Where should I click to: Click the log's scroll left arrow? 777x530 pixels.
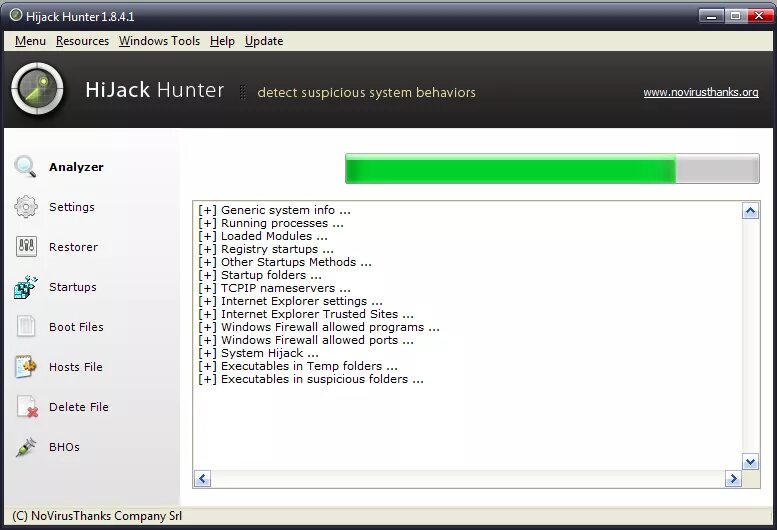202,479
